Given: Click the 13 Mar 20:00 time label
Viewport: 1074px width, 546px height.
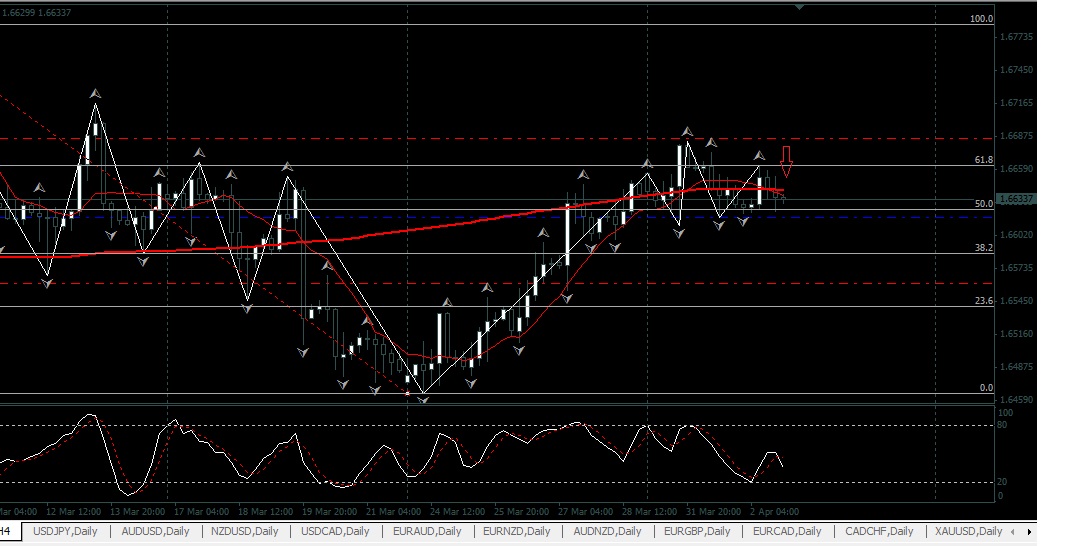Looking at the screenshot, I should [137, 512].
